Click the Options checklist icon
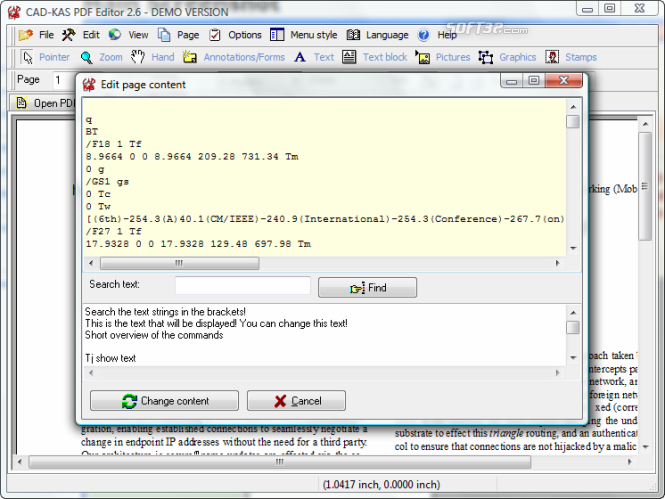Image resolution: width=665 pixels, height=499 pixels. pos(215,35)
